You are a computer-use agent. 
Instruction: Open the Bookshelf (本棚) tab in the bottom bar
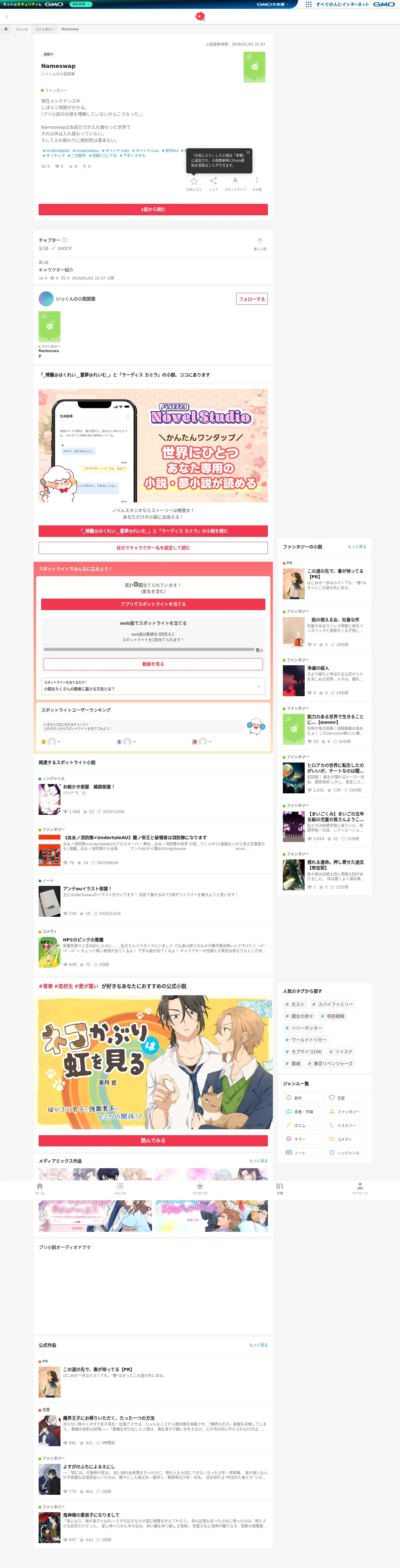280,1189
